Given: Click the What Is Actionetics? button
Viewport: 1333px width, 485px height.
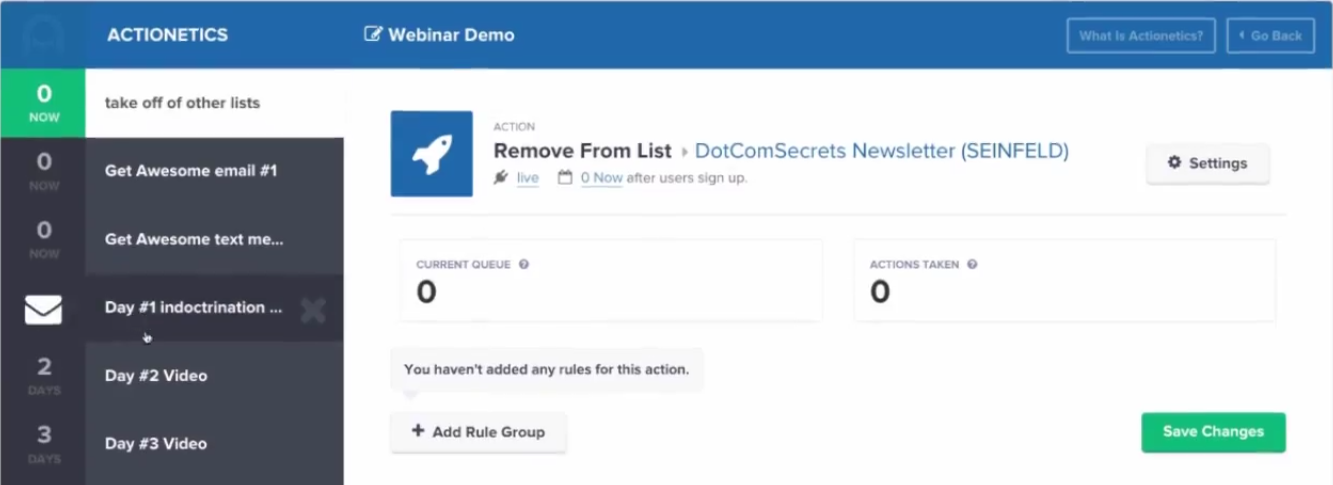Looking at the screenshot, I should coord(1141,35).
